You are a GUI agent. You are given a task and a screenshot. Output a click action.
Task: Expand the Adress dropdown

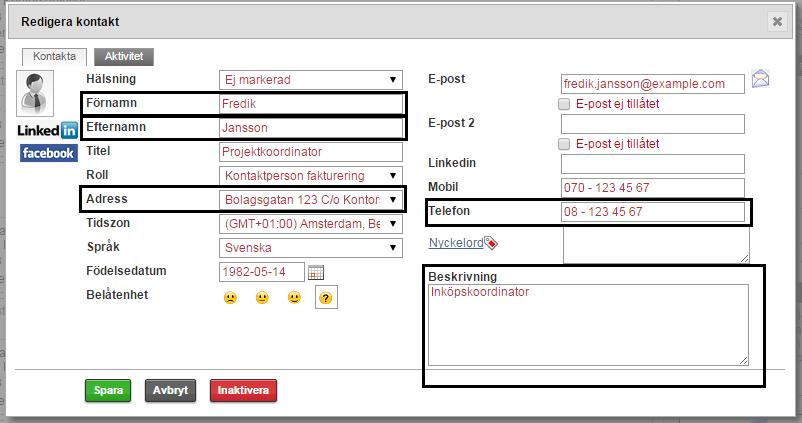pyautogui.click(x=310, y=199)
